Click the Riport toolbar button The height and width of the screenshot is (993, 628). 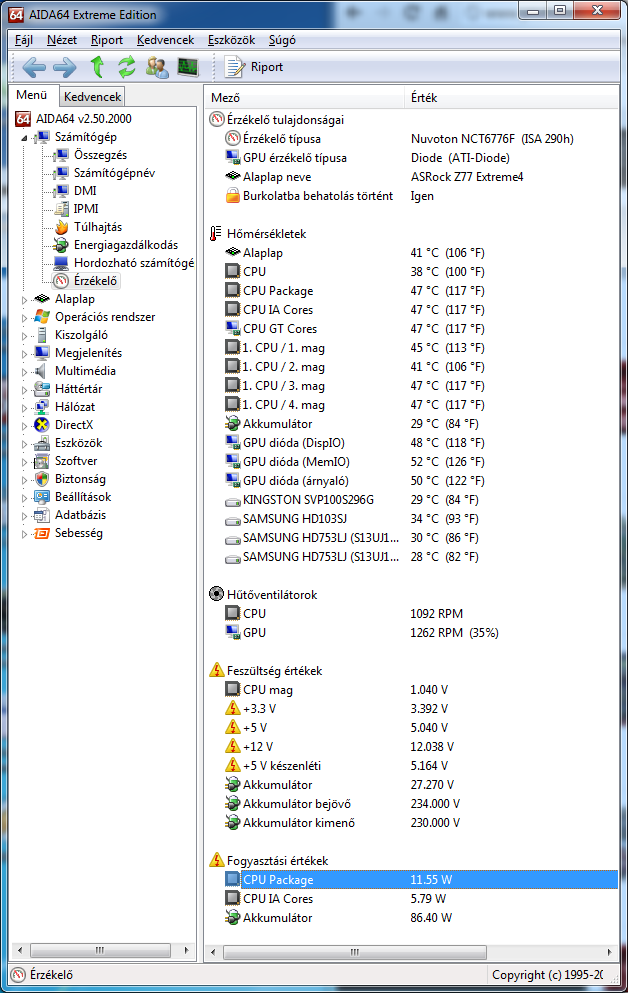click(254, 66)
